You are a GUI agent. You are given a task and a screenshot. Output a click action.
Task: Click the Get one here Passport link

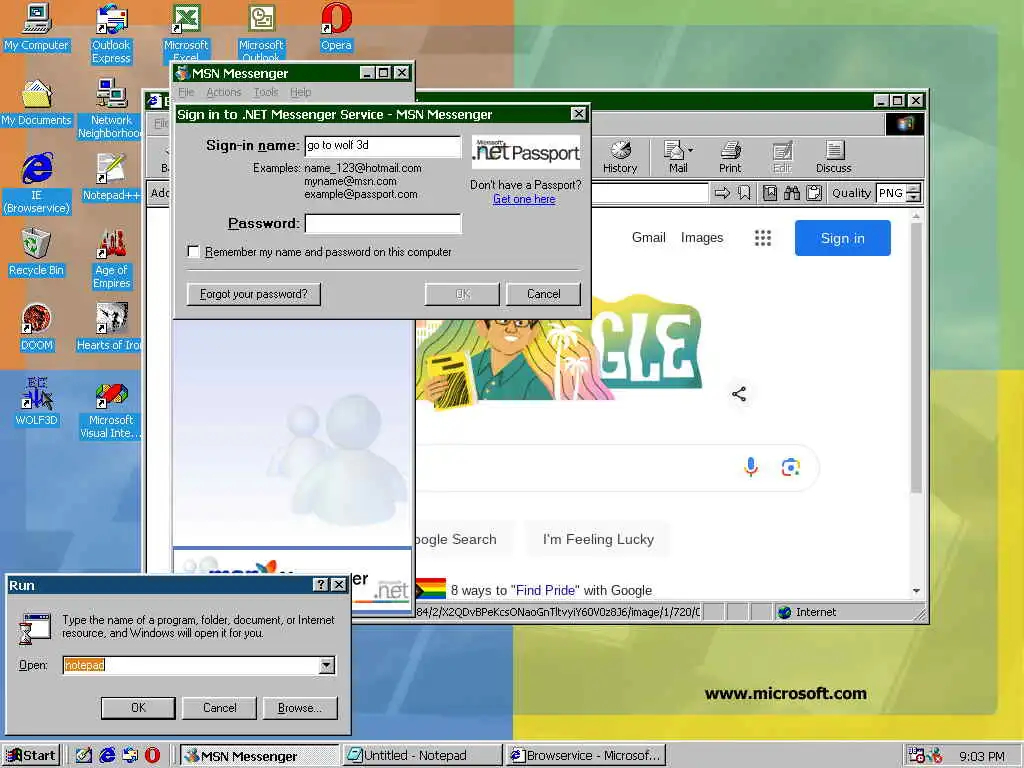tap(524, 199)
